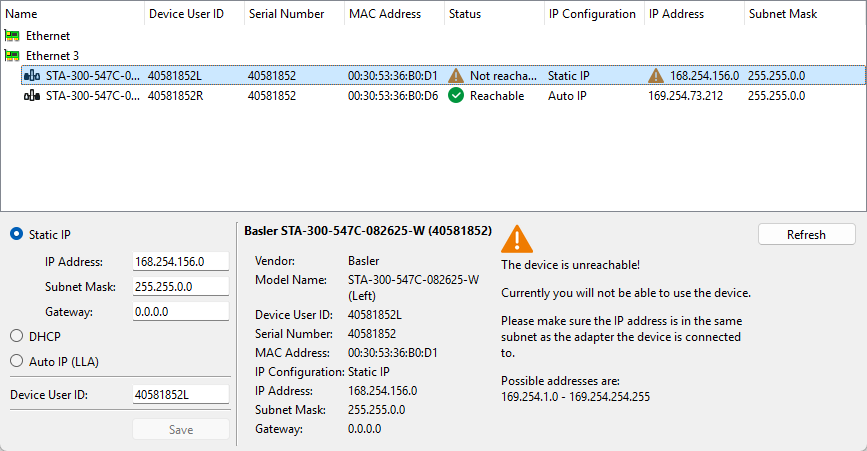Sort by Serial Number column header
Screen dimensions: 867x451
pyautogui.click(x=294, y=14)
